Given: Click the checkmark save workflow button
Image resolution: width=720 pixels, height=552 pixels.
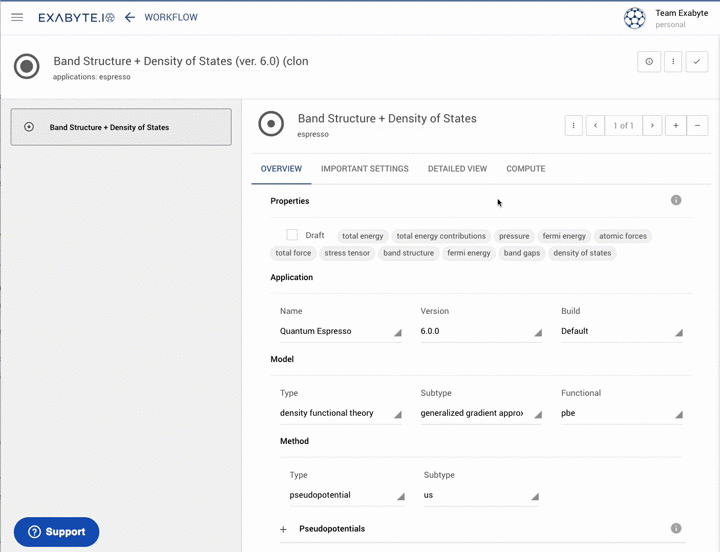Looking at the screenshot, I should pos(697,62).
